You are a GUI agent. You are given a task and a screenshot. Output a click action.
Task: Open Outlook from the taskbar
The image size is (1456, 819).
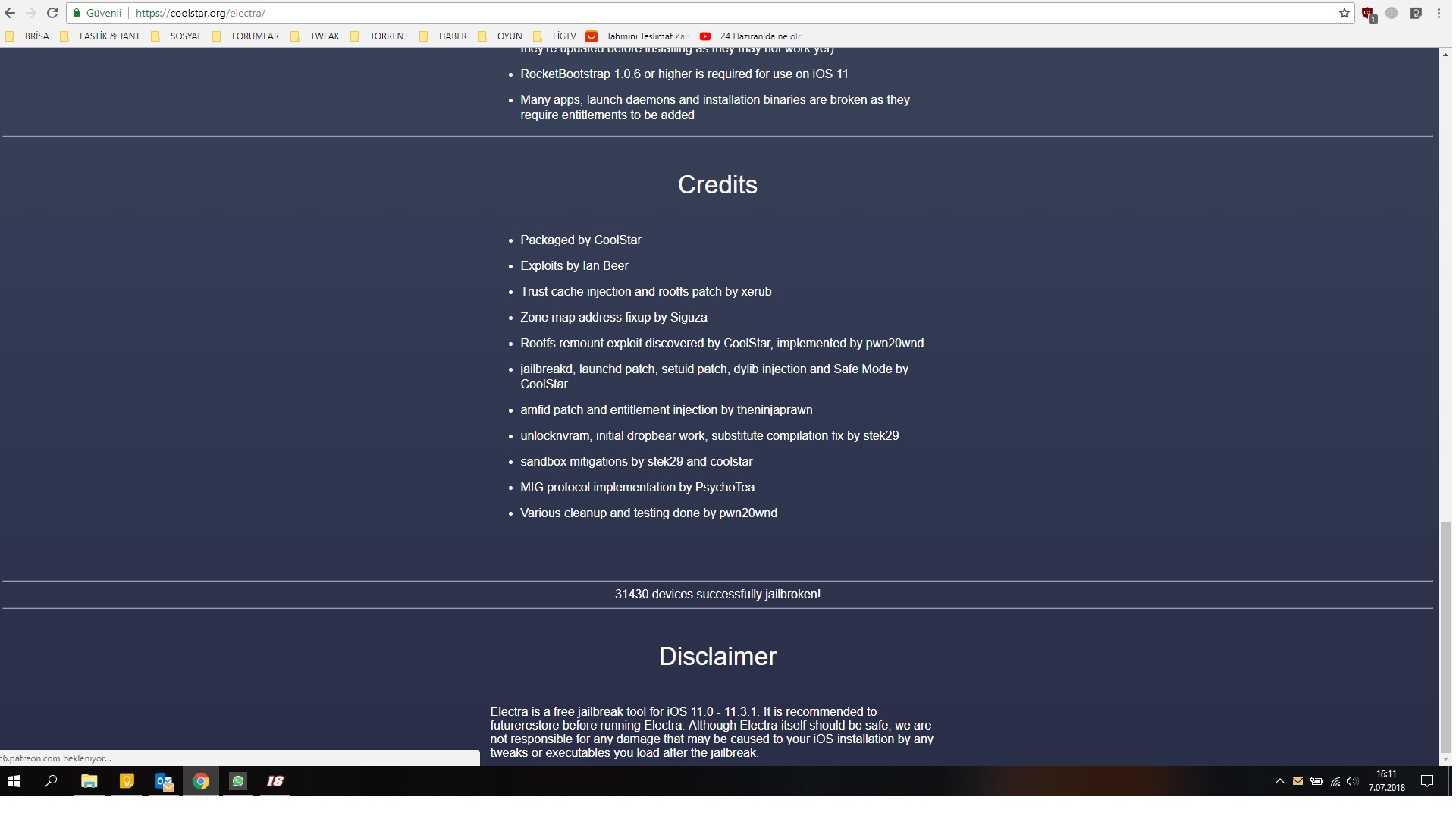(x=164, y=781)
